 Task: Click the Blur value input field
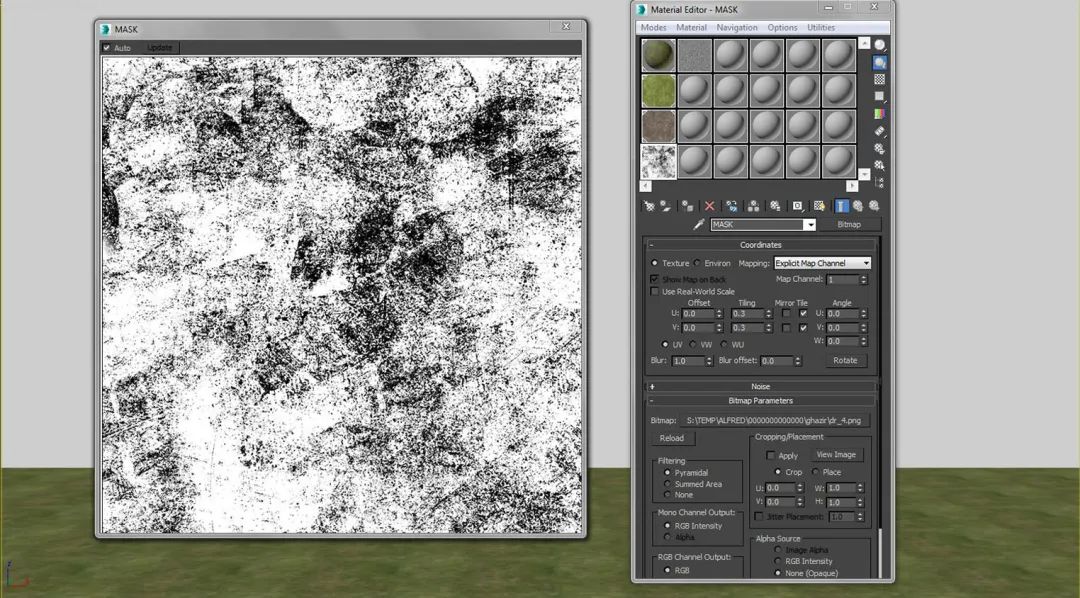[x=687, y=361]
